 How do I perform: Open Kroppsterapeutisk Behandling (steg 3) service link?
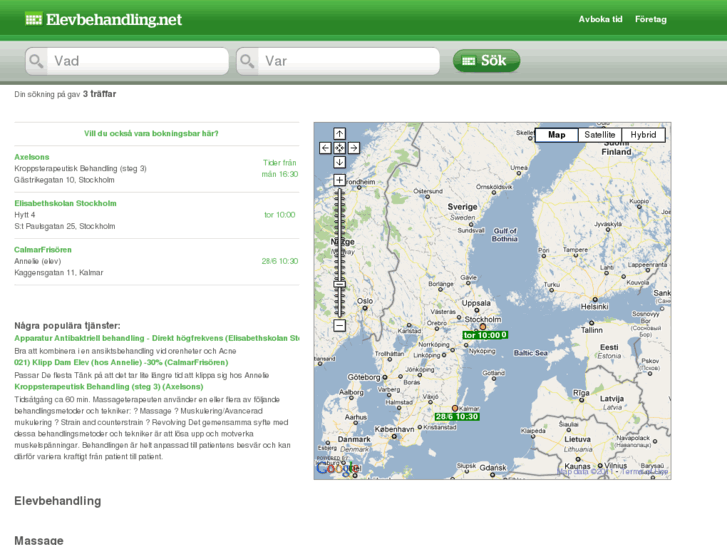coord(108,386)
